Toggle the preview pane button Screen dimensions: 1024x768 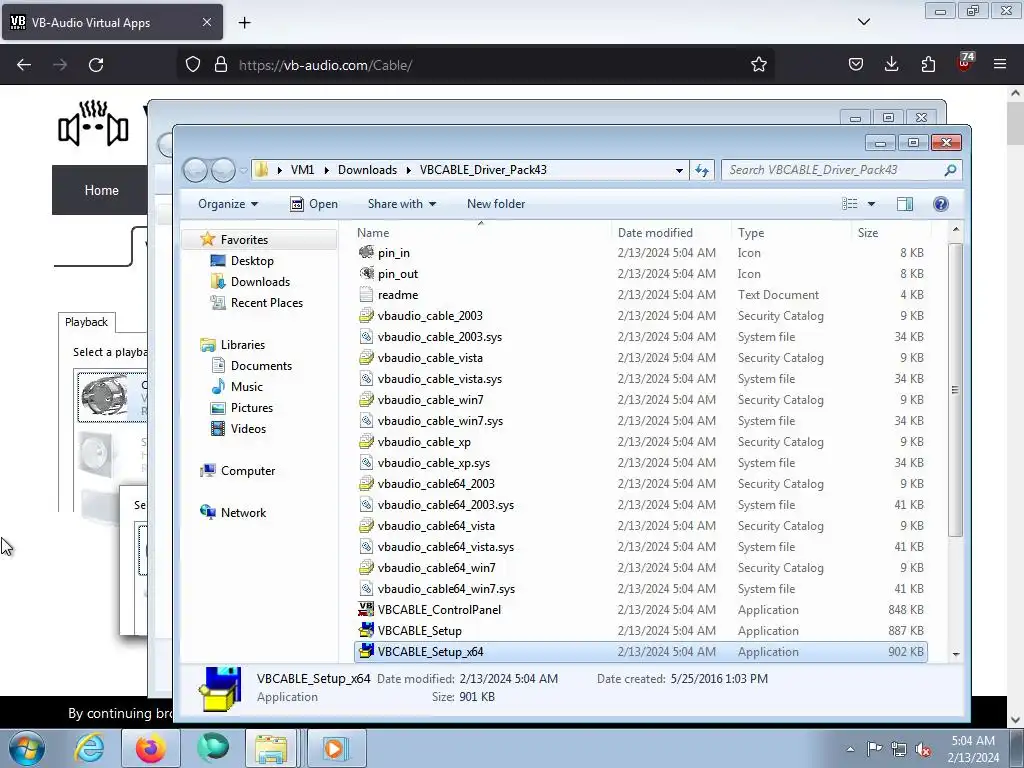click(904, 204)
